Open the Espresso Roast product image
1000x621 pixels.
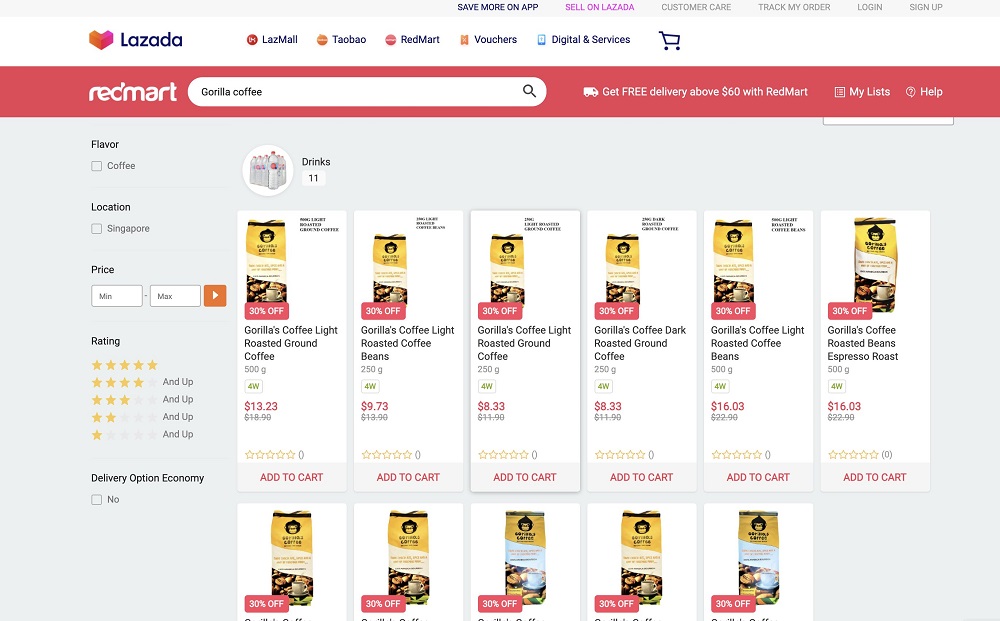click(x=875, y=265)
